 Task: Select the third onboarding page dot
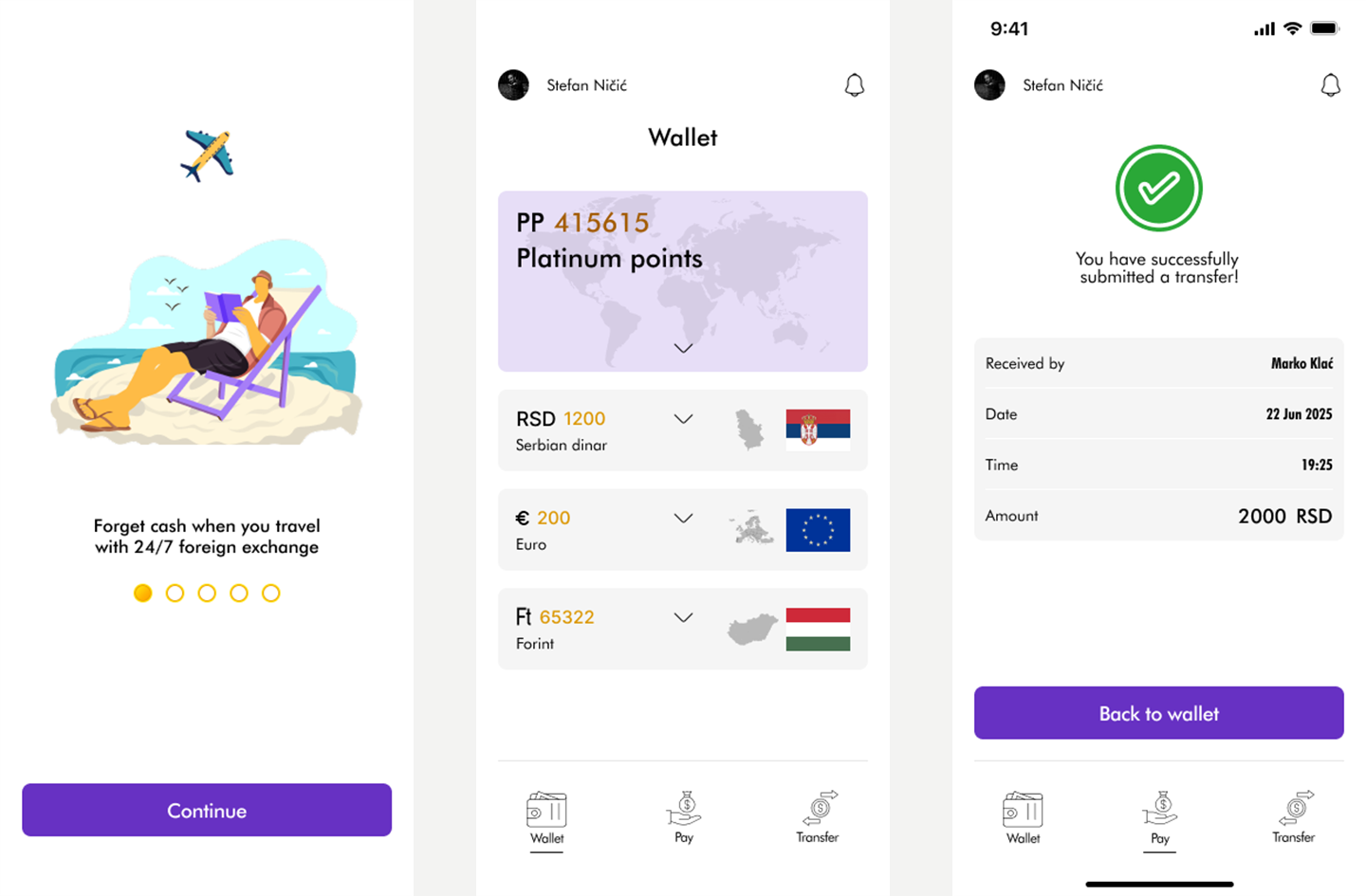[x=207, y=593]
